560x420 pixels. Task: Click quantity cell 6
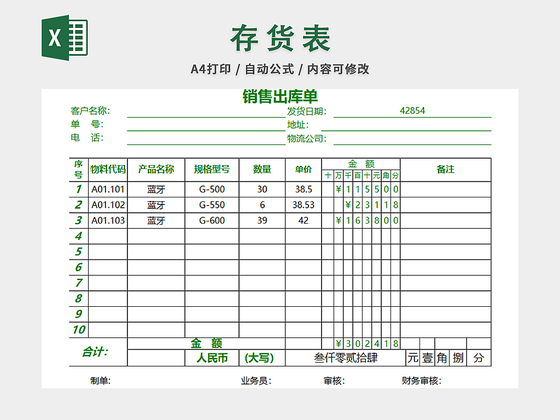click(x=262, y=205)
